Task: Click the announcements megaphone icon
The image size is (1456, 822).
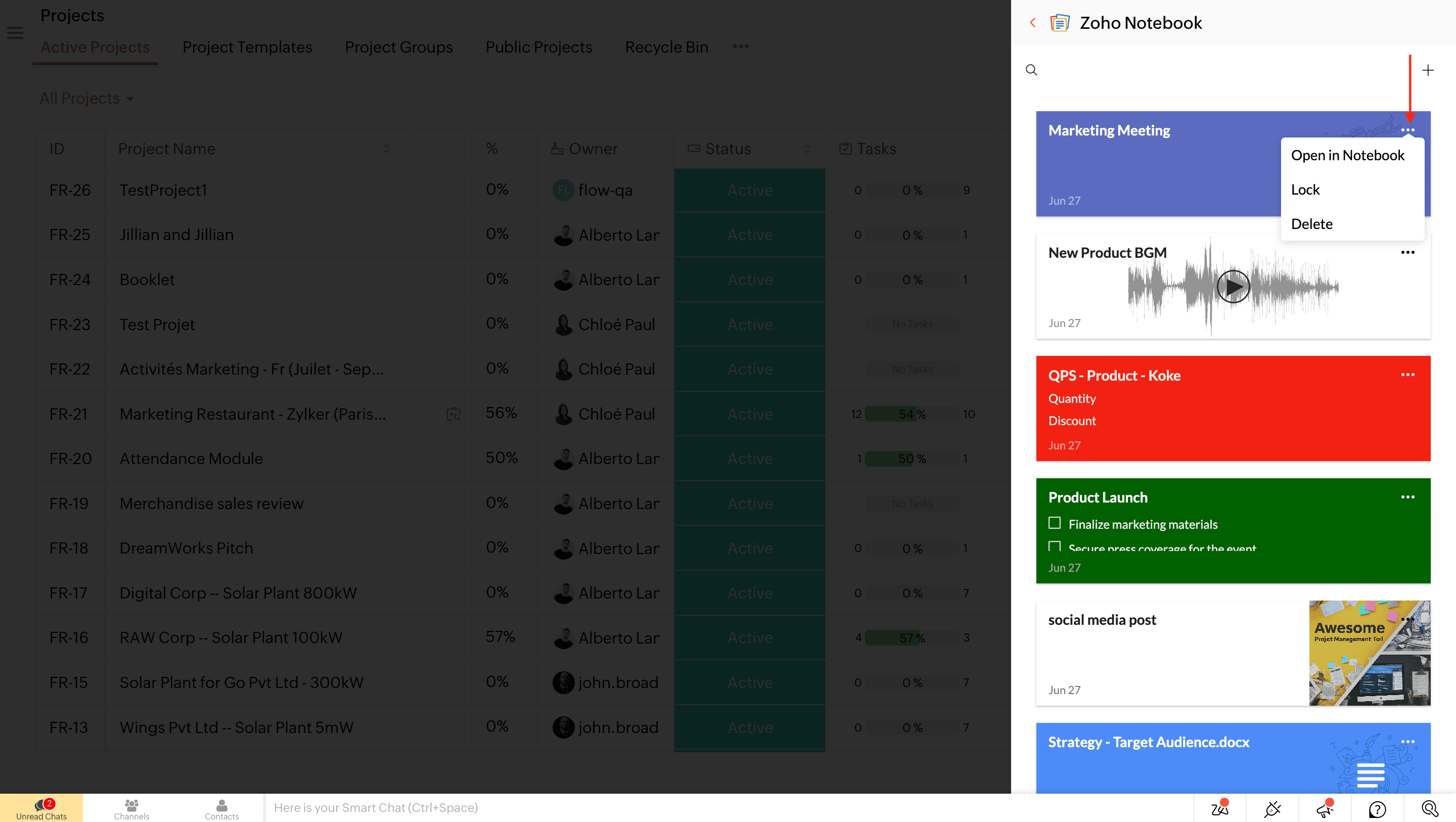Action: click(1325, 808)
